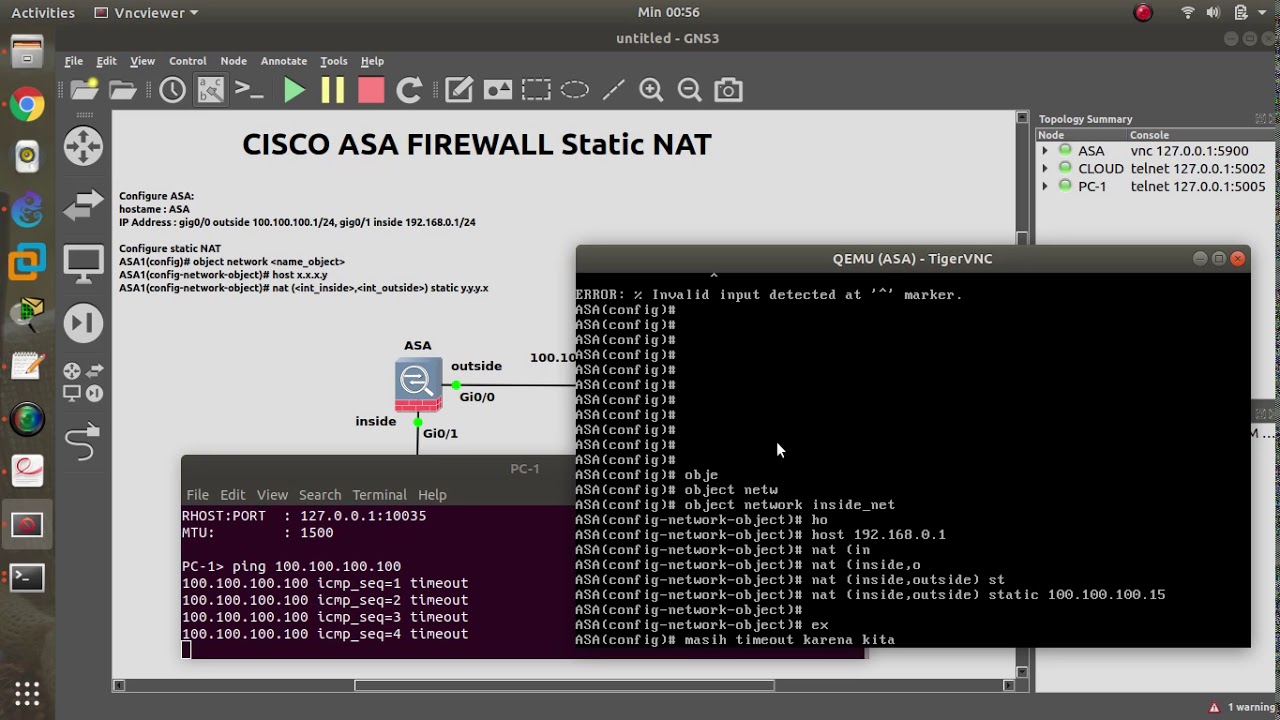Open the GNS3 Annotate menu
This screenshot has height=720, width=1280.
point(284,61)
